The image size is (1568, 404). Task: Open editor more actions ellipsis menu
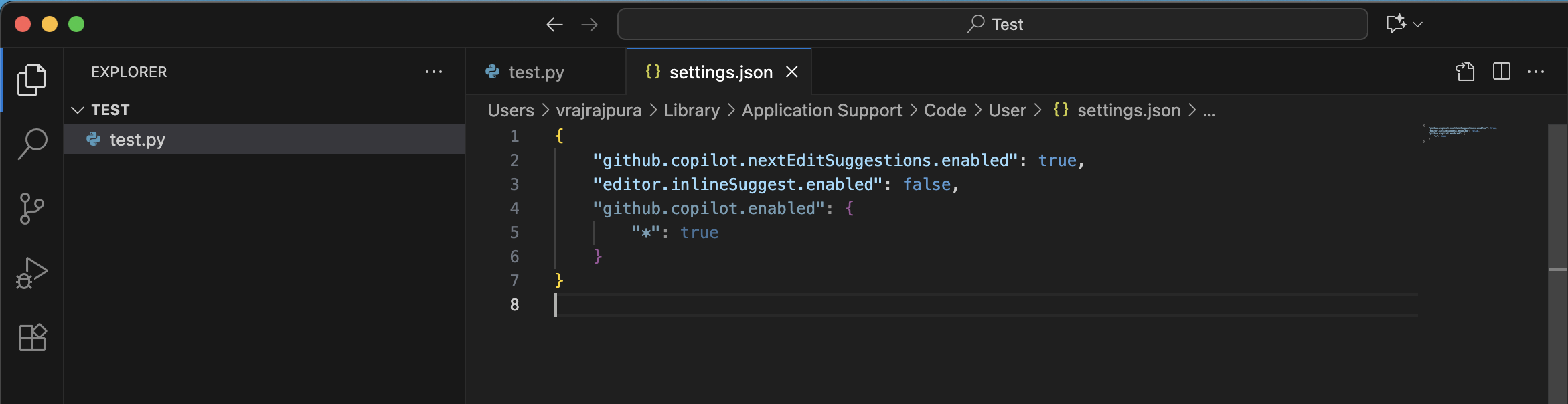click(1536, 72)
